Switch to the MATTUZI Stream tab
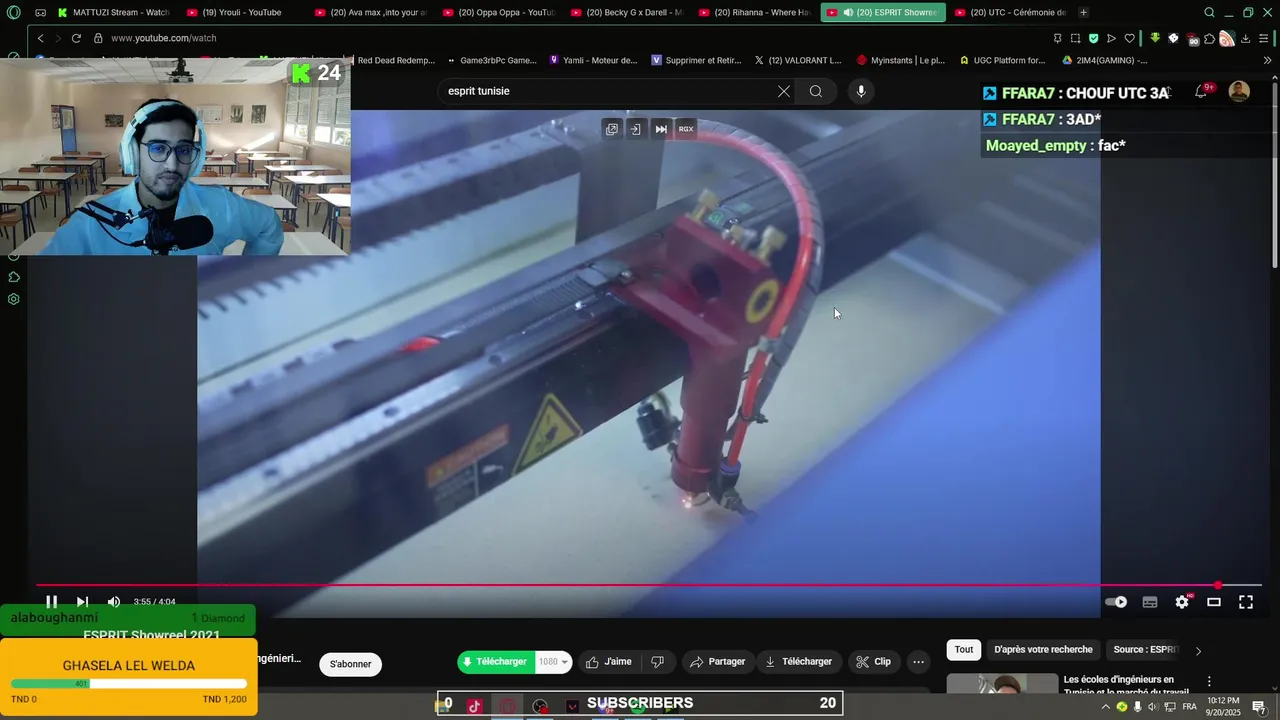This screenshot has width=1280, height=720. pyautogui.click(x=113, y=13)
